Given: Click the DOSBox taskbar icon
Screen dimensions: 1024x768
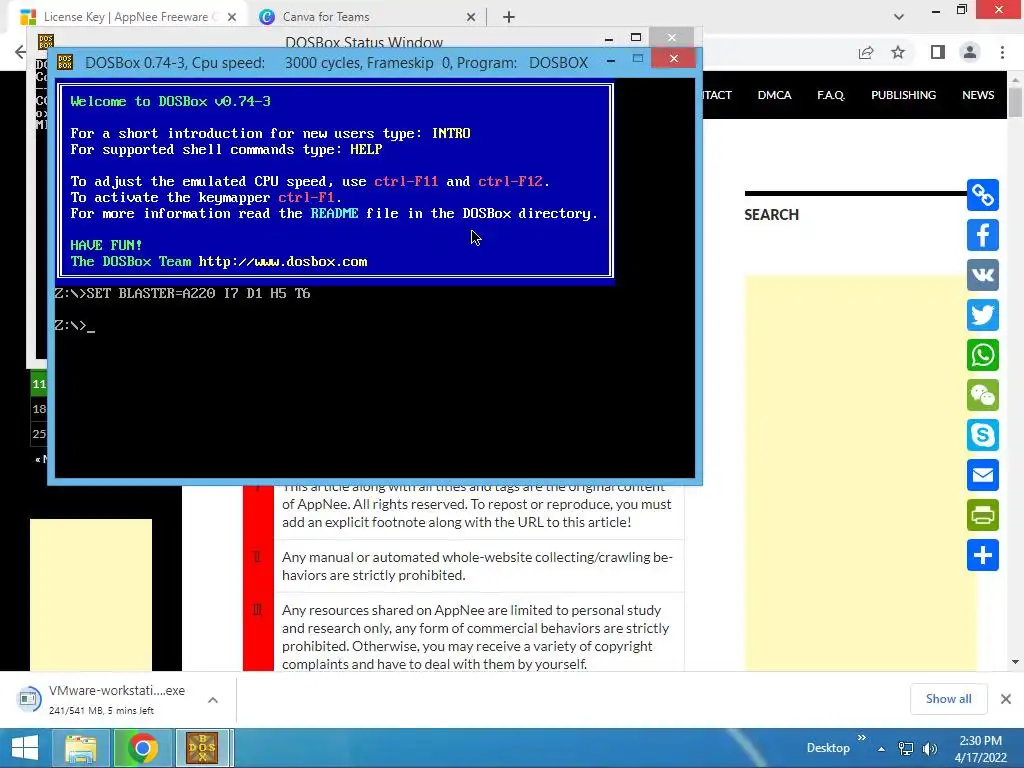Looking at the screenshot, I should point(202,748).
